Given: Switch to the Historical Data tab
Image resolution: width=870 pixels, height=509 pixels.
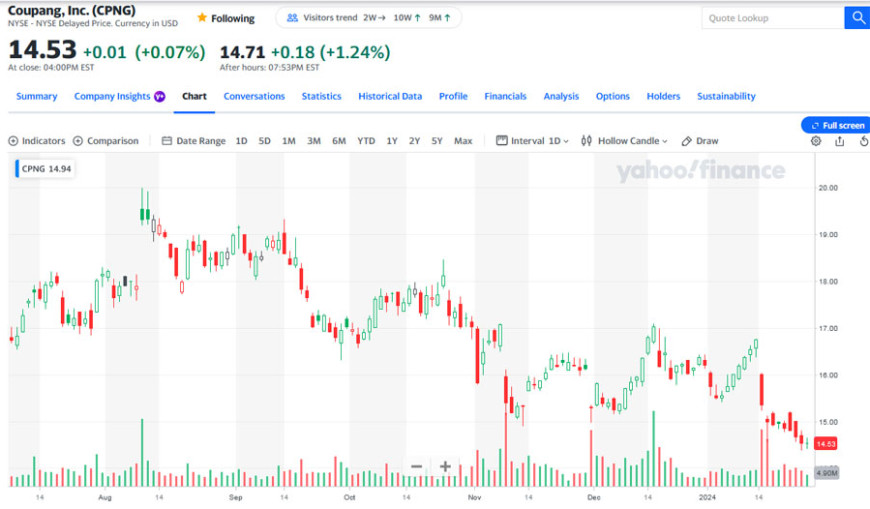Looking at the screenshot, I should tap(390, 97).
